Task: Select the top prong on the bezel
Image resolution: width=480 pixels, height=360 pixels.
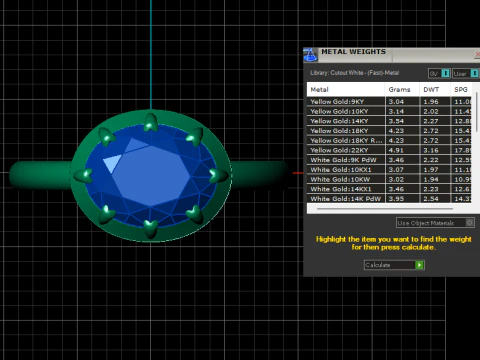Action: (151, 122)
